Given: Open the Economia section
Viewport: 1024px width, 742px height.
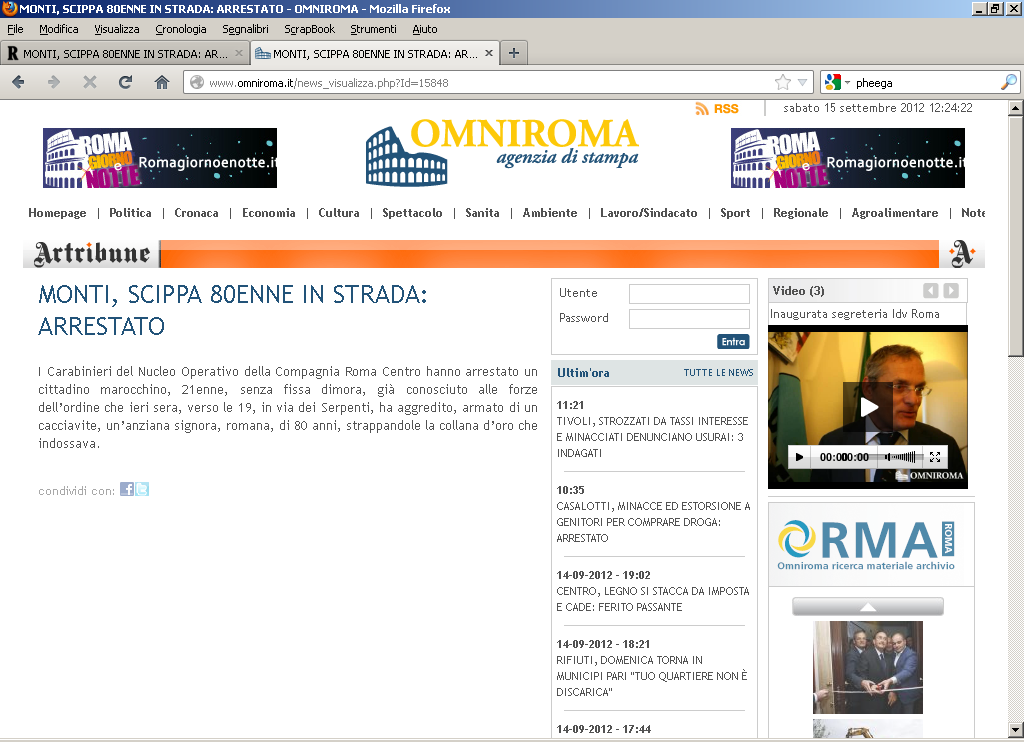Looking at the screenshot, I should point(268,213).
